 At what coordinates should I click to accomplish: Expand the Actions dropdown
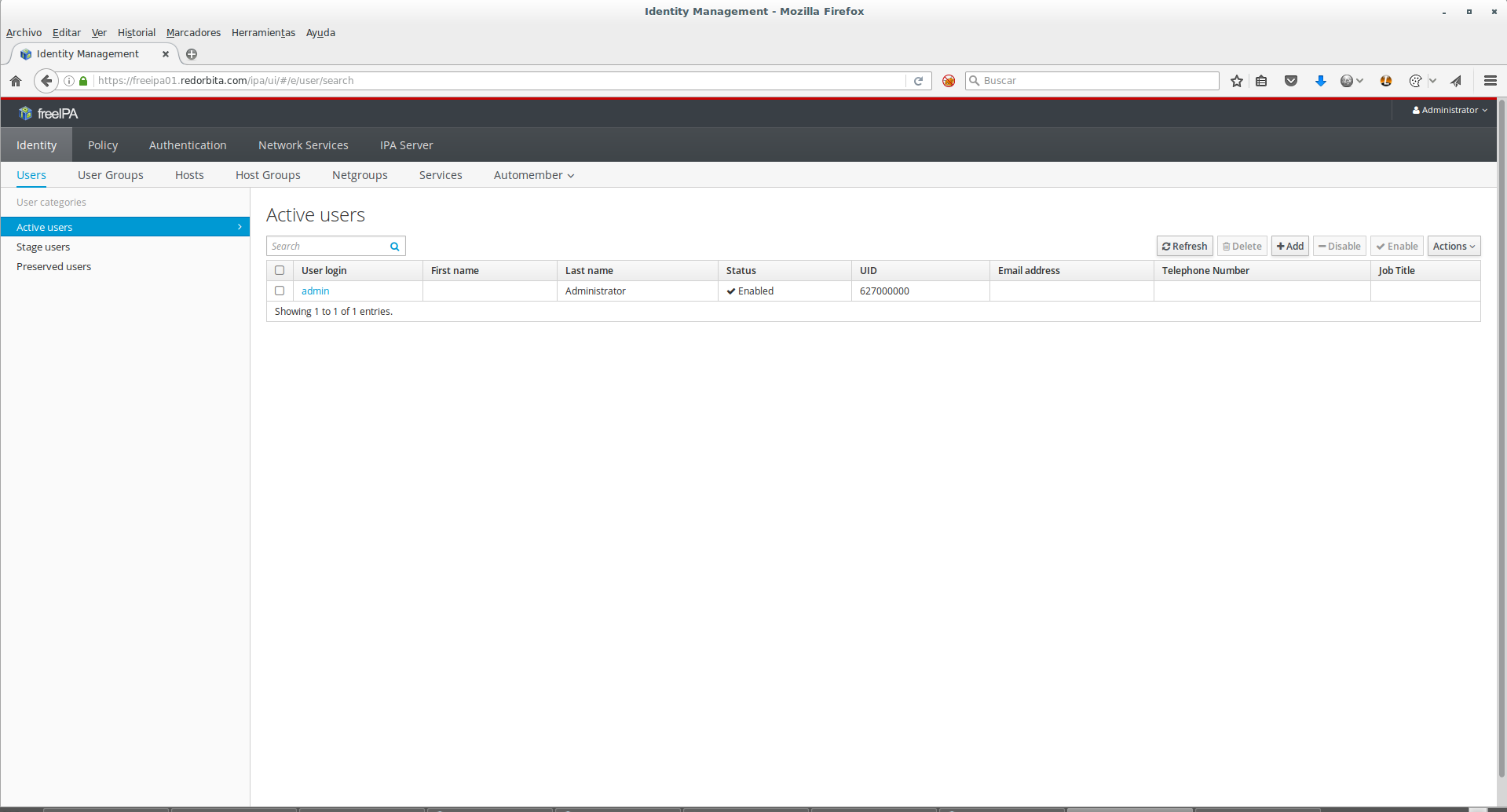1454,247
